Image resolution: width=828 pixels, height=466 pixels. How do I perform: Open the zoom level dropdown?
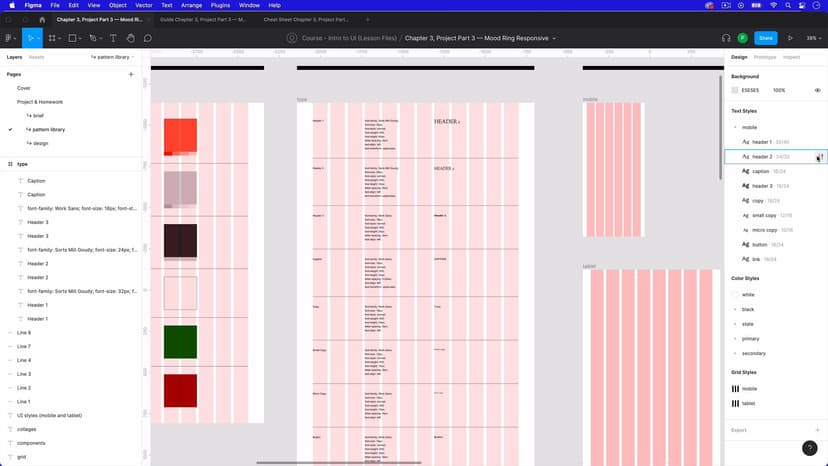813,38
